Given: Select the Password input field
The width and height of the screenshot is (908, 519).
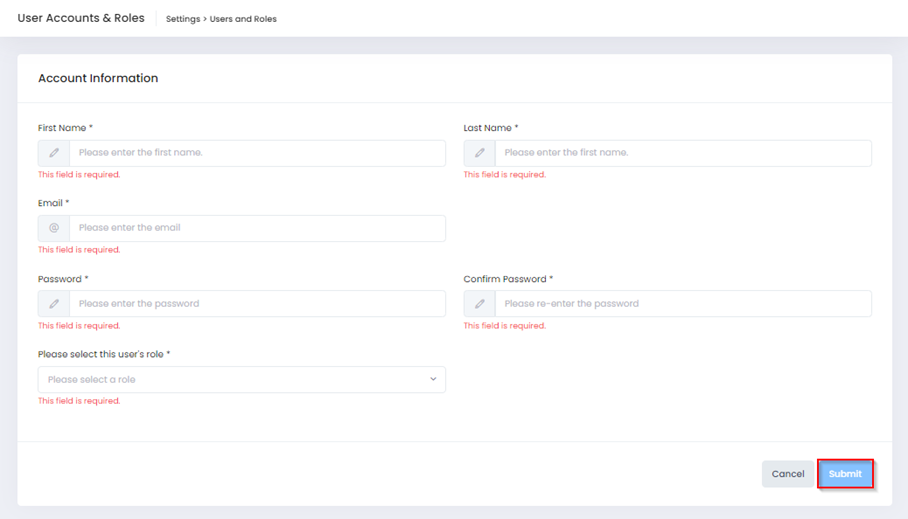Looking at the screenshot, I should [257, 304].
